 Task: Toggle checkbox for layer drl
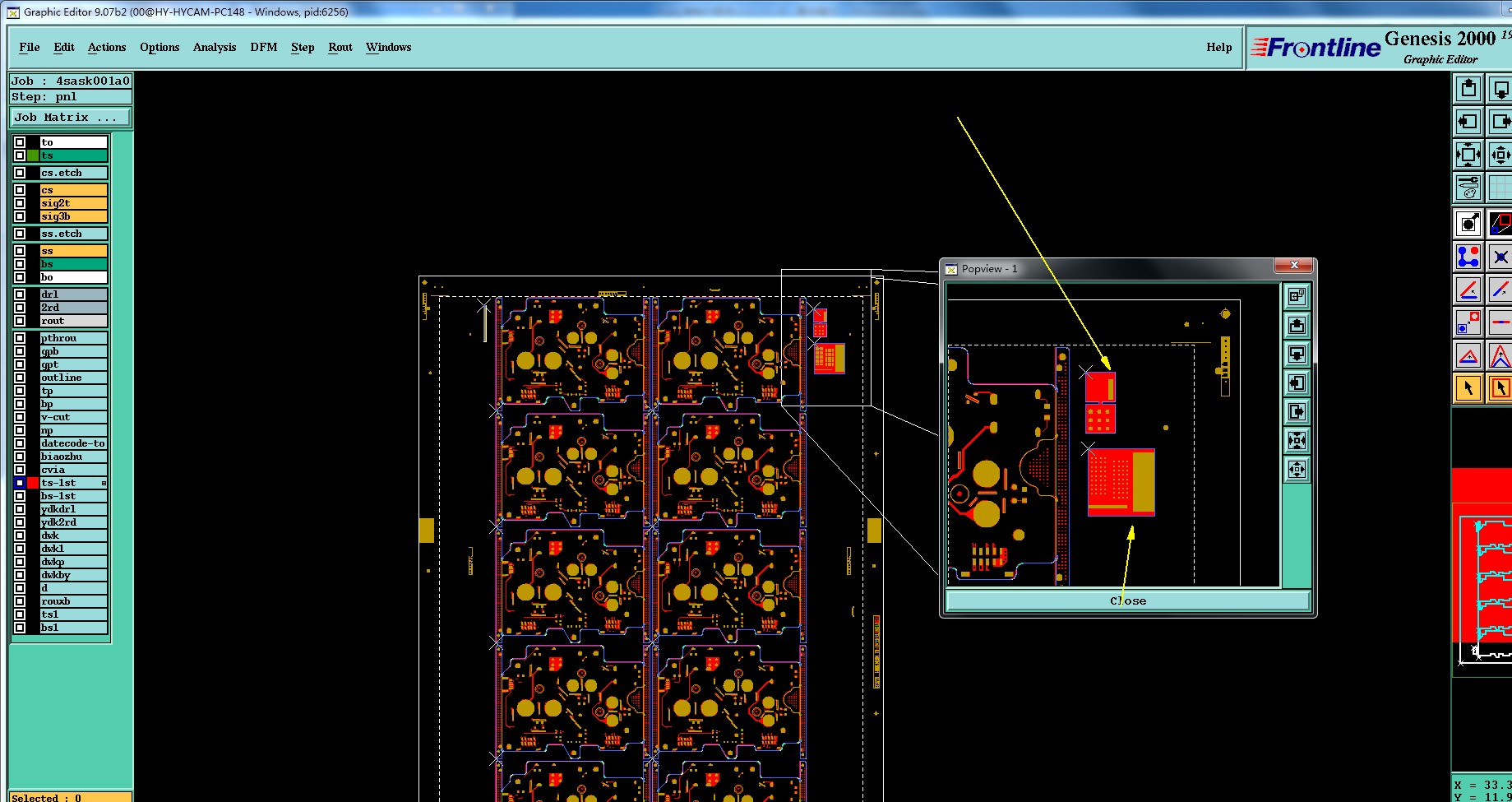pyautogui.click(x=20, y=294)
